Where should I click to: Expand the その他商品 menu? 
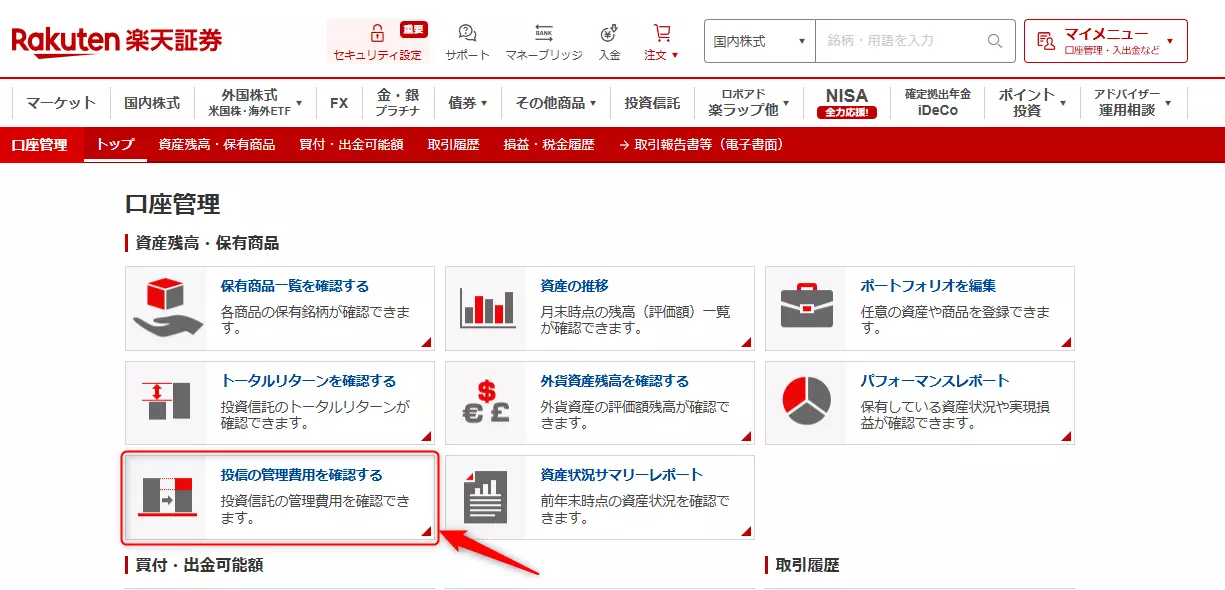tap(556, 102)
